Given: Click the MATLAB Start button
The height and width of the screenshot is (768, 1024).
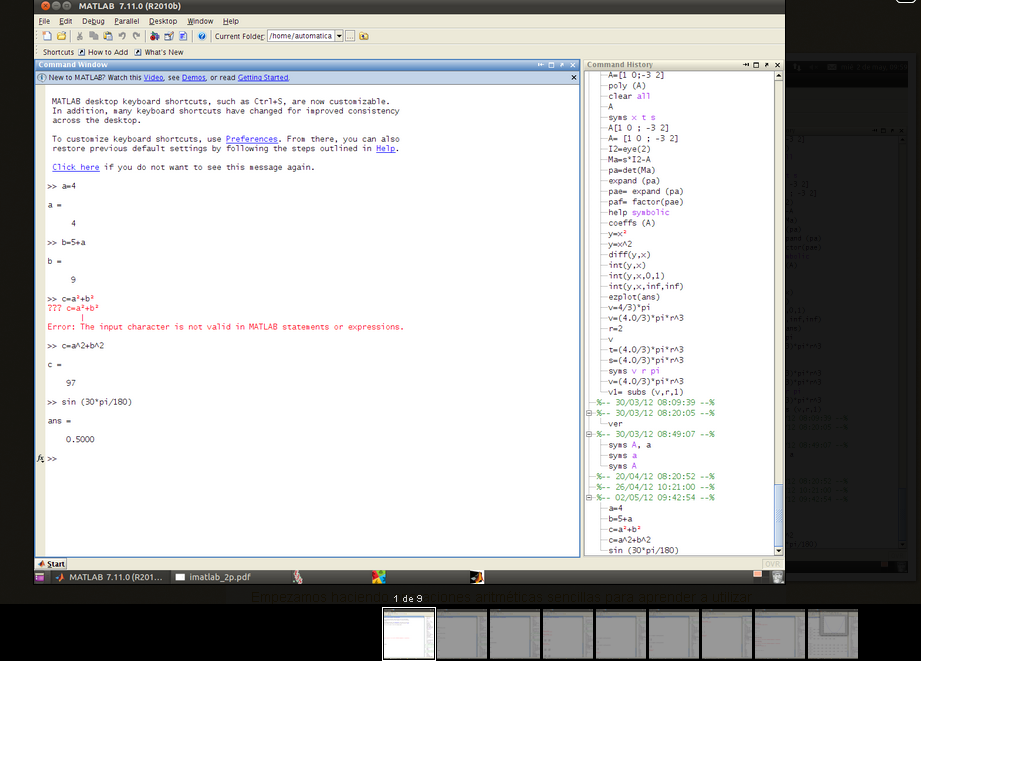Looking at the screenshot, I should click(52, 564).
